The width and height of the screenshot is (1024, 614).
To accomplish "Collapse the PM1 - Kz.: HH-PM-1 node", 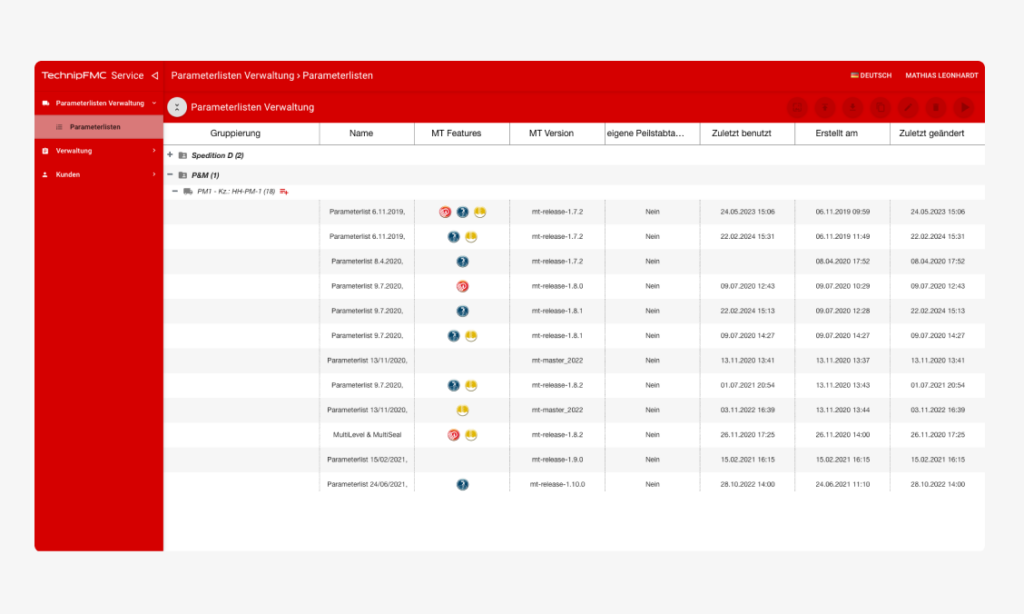I will (x=174, y=191).
